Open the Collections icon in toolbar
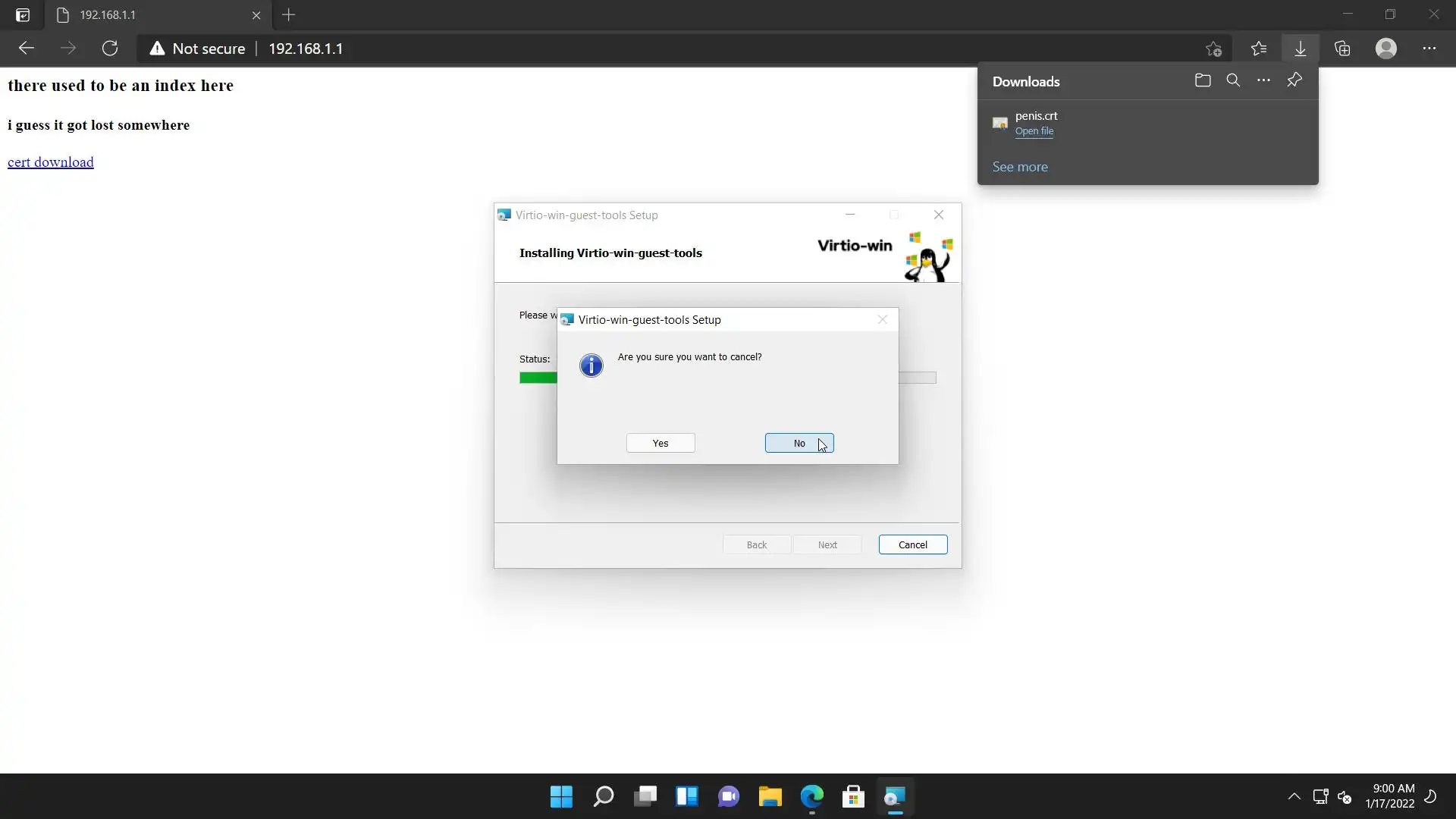The image size is (1456, 819). [x=1342, y=49]
